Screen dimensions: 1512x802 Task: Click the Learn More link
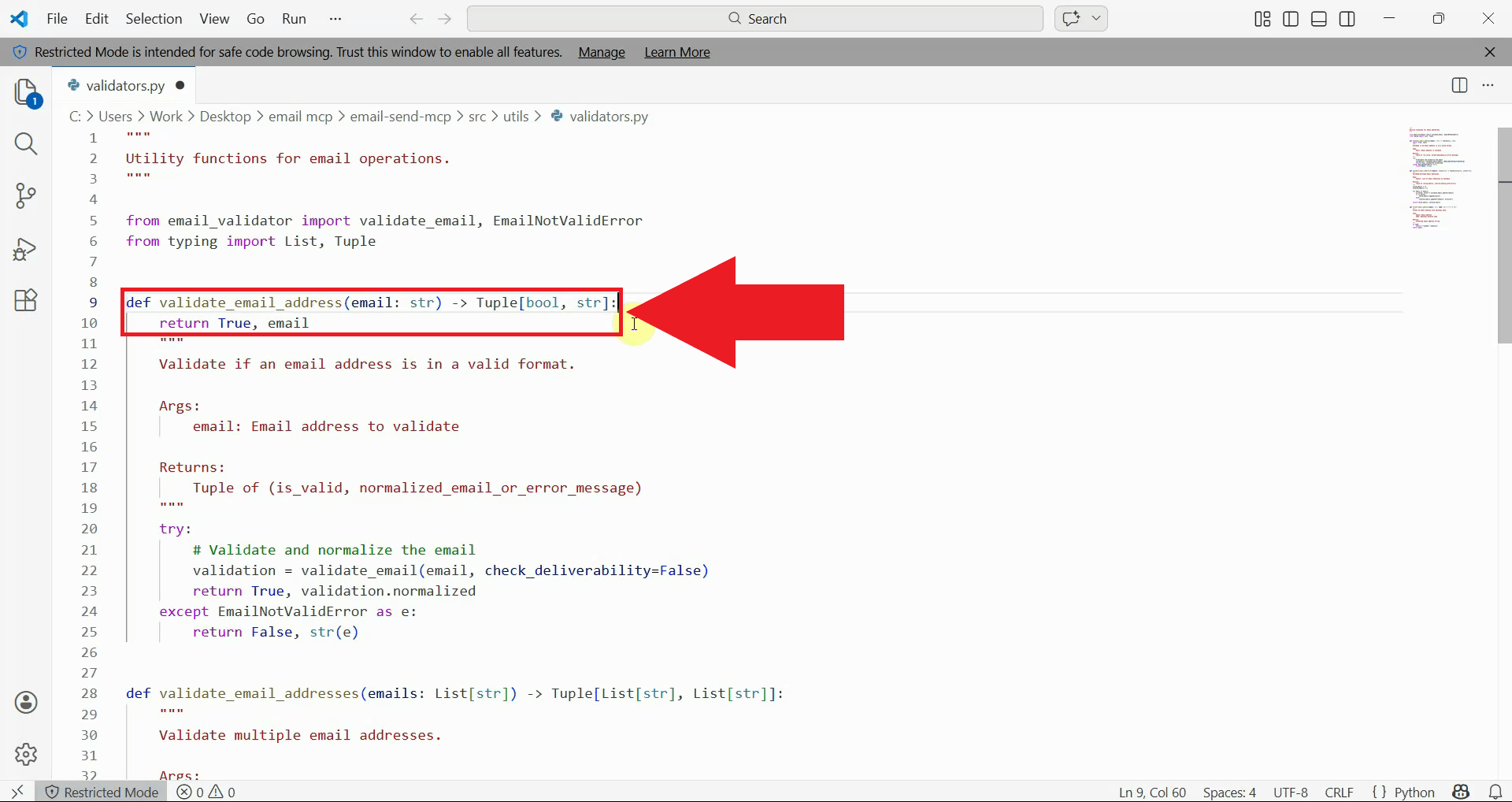676,52
